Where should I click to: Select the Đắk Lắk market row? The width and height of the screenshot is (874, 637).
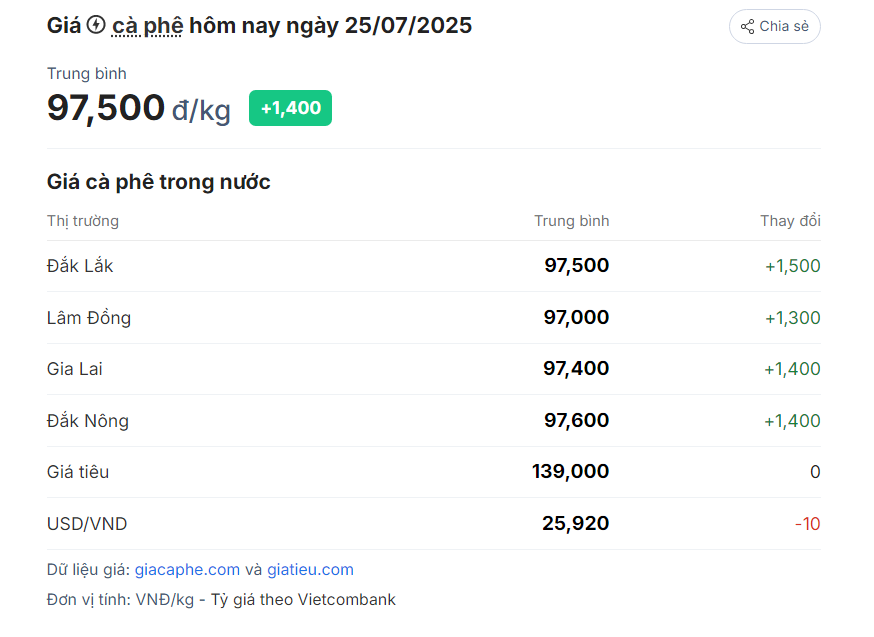tap(434, 266)
